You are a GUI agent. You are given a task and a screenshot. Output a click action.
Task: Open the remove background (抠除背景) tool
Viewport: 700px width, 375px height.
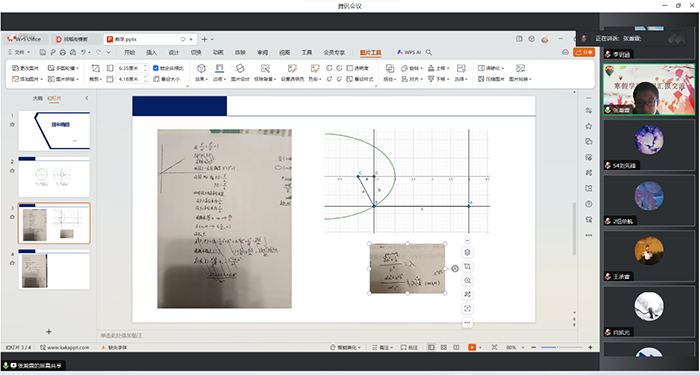(x=265, y=68)
